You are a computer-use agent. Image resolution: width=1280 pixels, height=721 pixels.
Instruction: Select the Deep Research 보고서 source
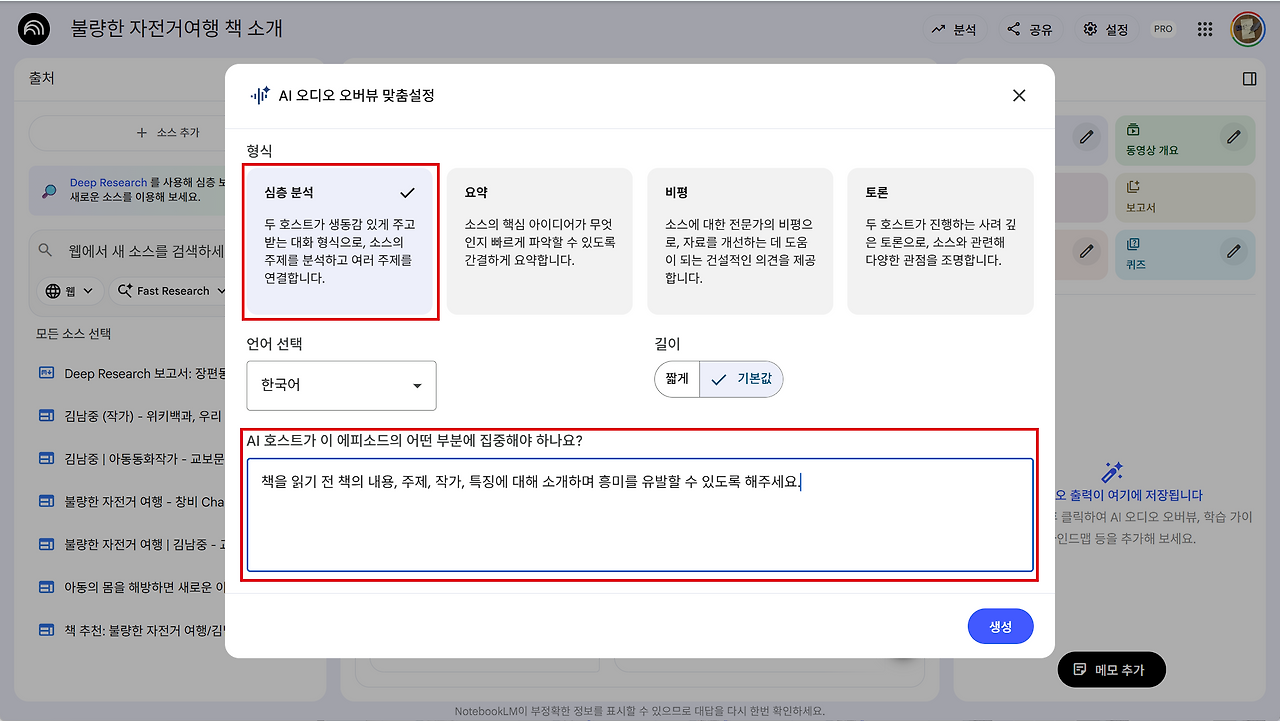pyautogui.click(x=130, y=373)
